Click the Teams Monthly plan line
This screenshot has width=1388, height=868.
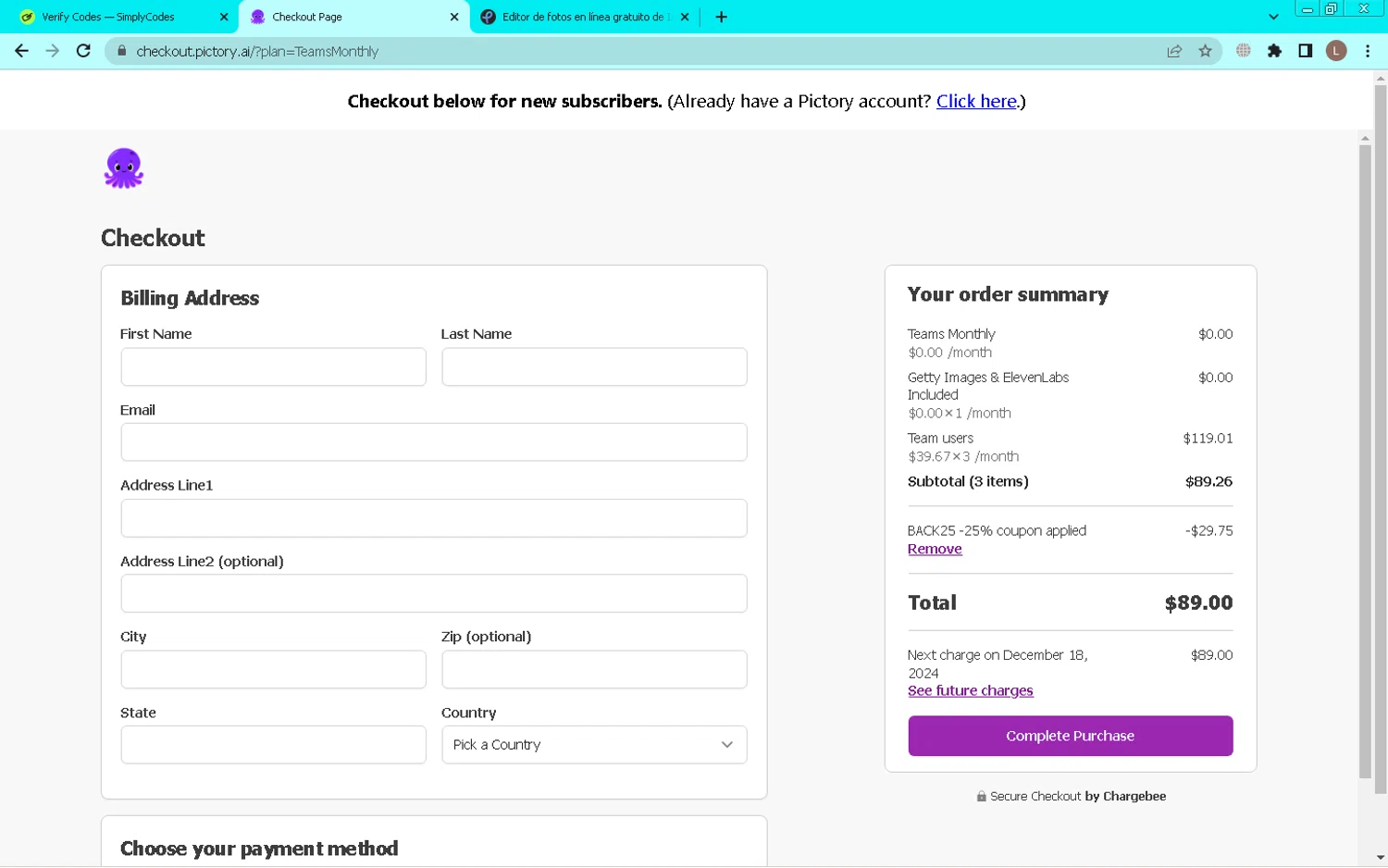tap(951, 334)
